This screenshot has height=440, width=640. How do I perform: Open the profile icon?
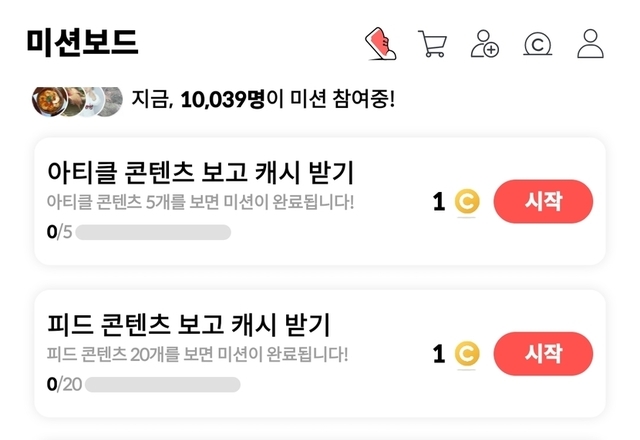point(591,44)
